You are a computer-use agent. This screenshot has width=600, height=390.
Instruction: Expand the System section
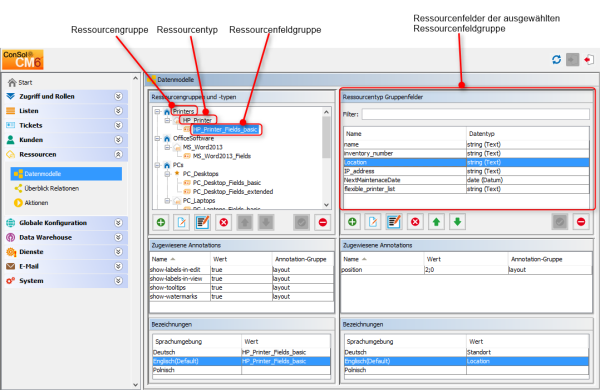(x=119, y=281)
